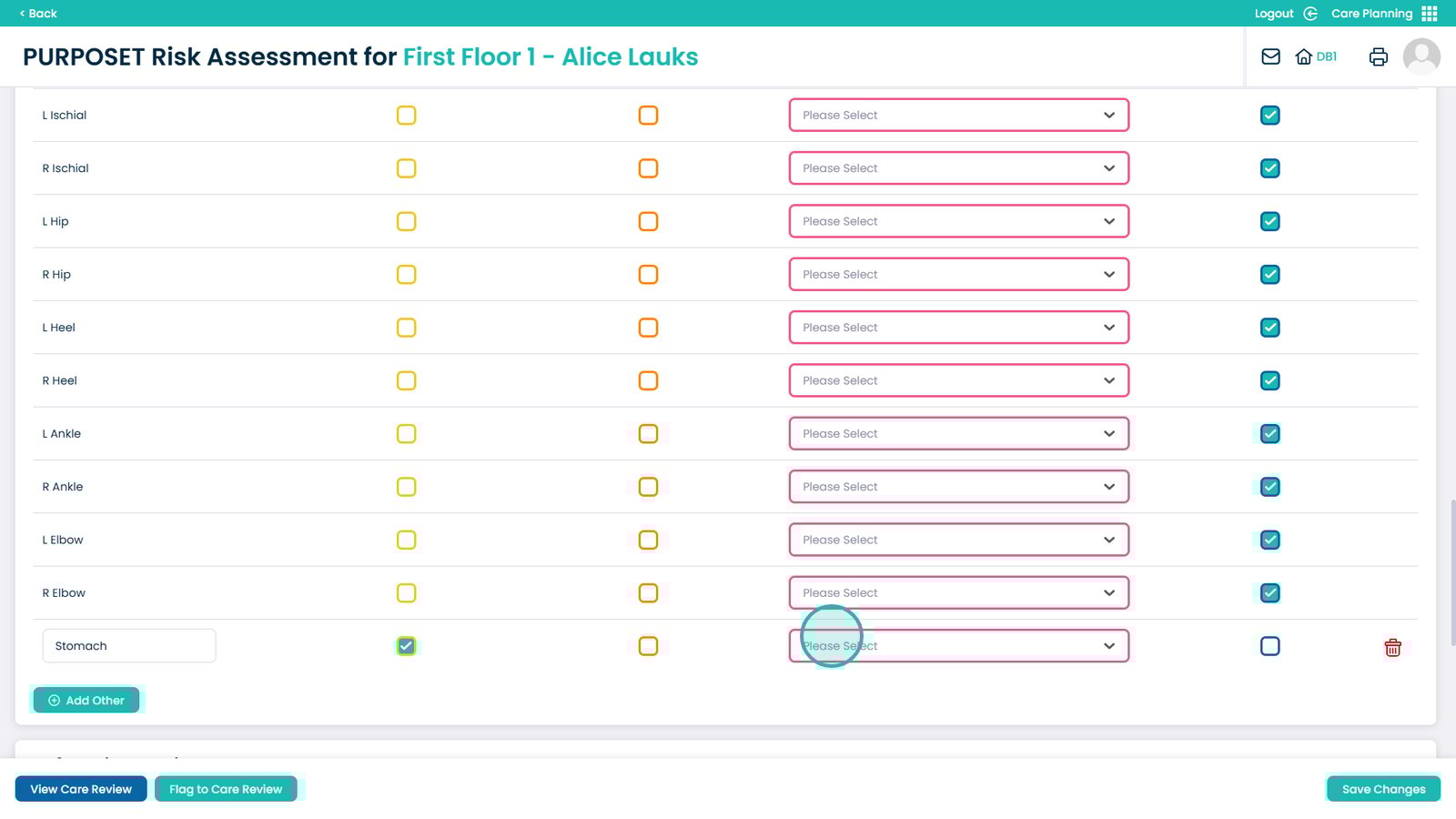Image resolution: width=1456 pixels, height=819 pixels.
Task: Go back using the Back link
Action: (x=38, y=14)
